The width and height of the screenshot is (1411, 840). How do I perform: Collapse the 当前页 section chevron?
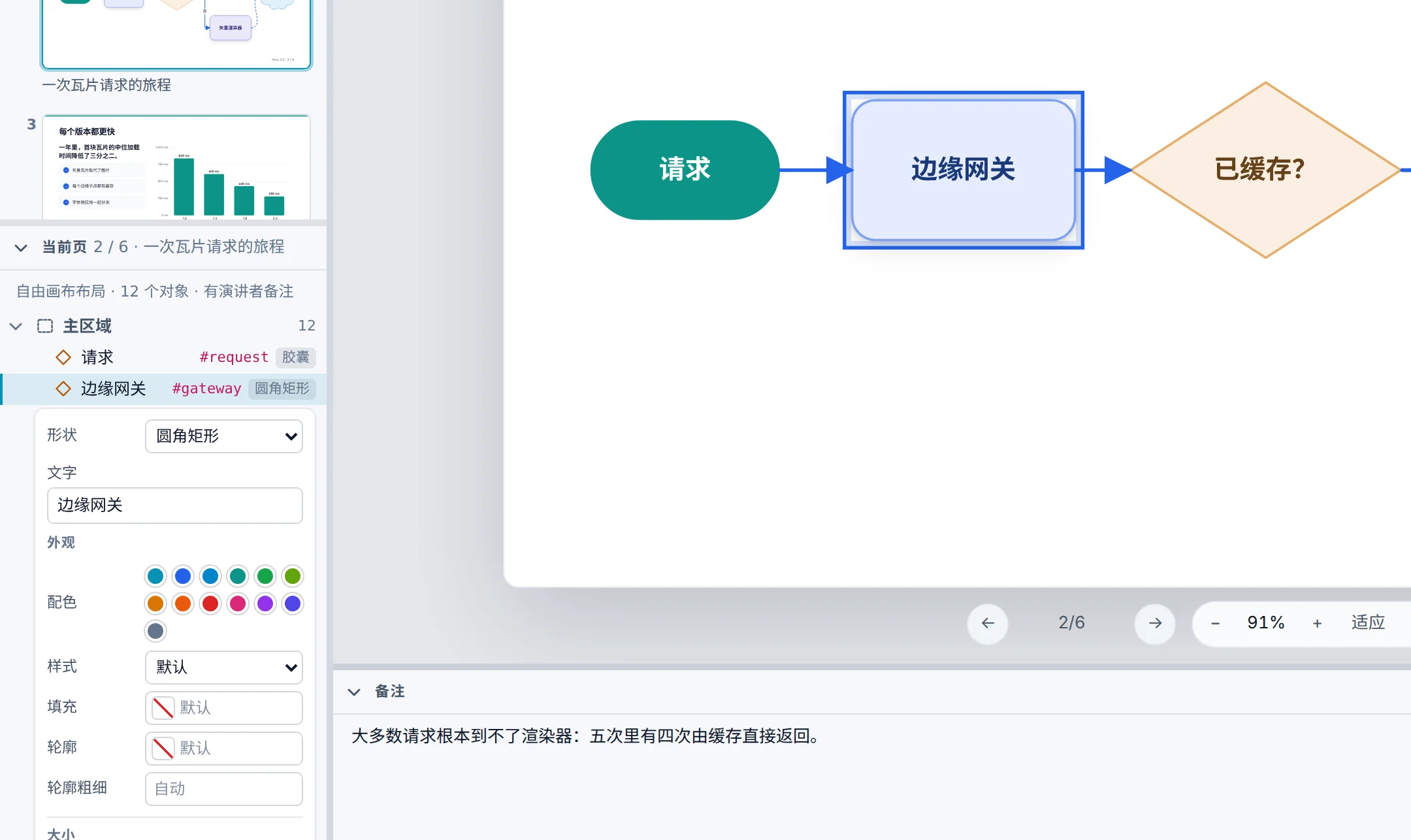click(x=21, y=248)
